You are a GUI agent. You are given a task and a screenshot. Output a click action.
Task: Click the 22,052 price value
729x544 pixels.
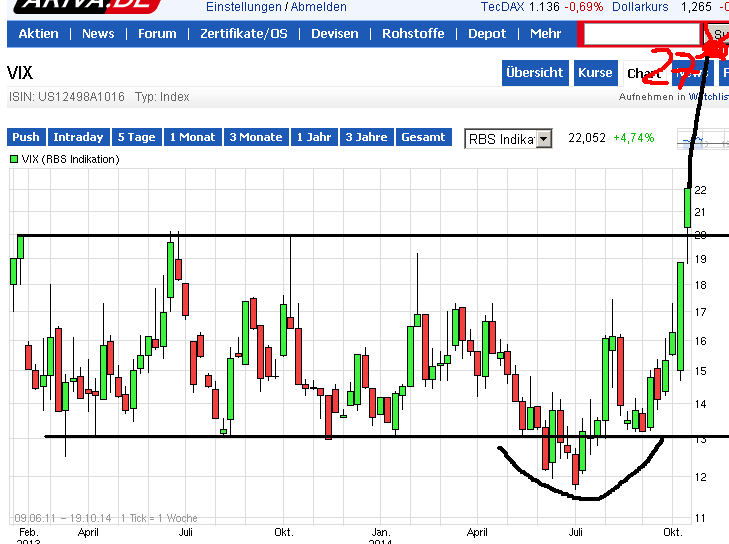pos(587,138)
